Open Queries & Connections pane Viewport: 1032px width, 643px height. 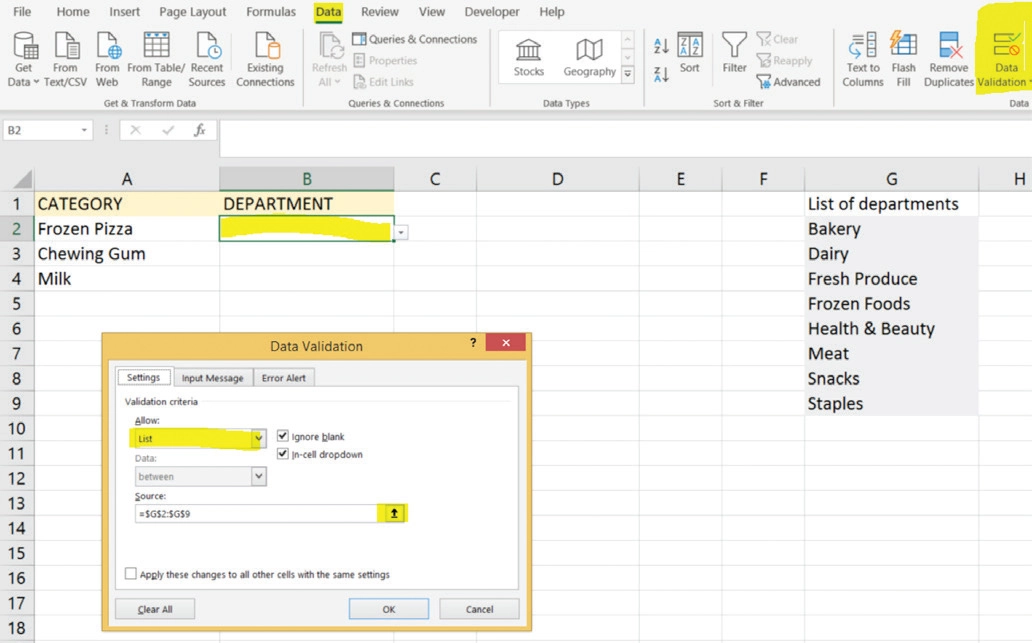point(415,39)
